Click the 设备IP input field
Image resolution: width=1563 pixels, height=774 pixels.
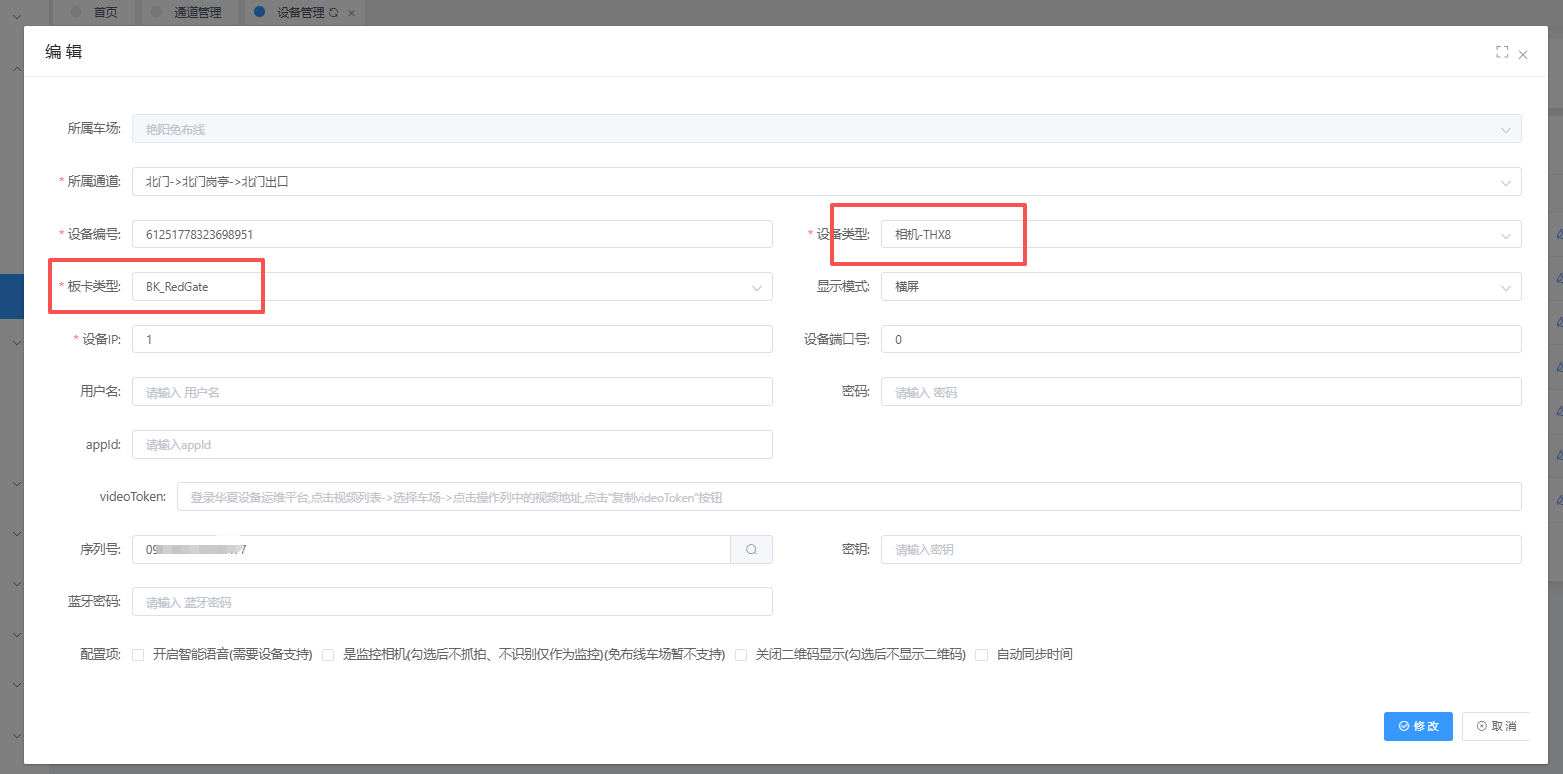point(452,339)
